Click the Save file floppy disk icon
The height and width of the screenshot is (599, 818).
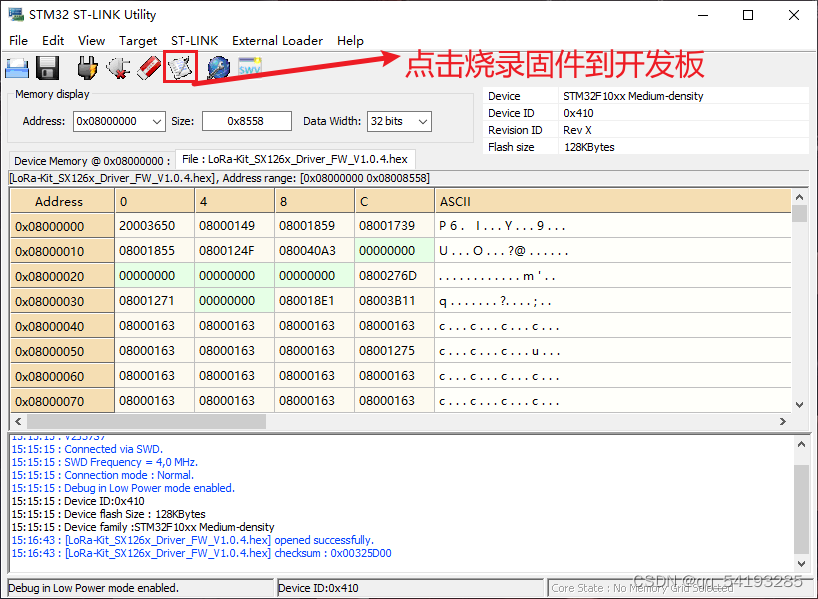pos(47,68)
